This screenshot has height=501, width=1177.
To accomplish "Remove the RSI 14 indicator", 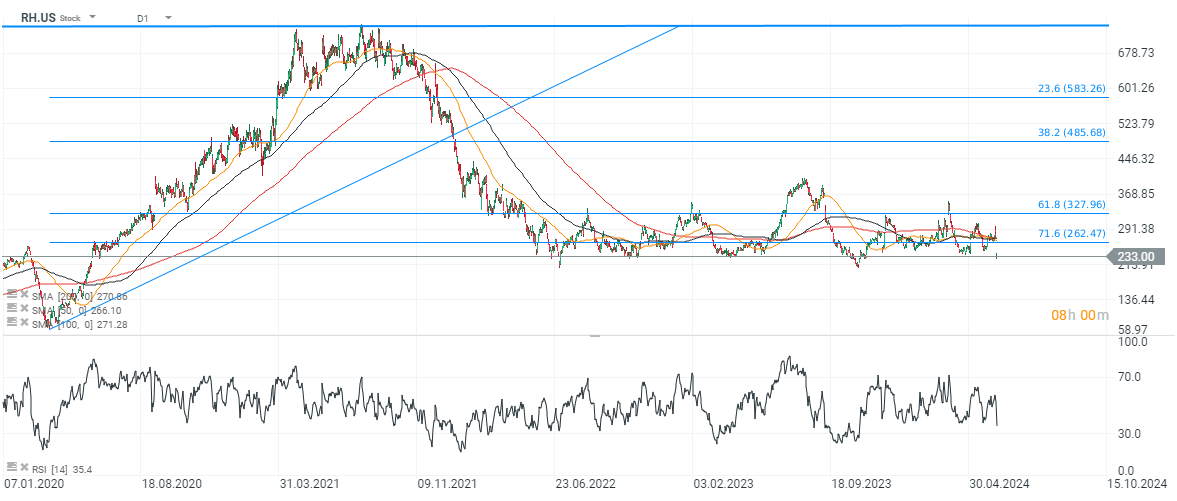I will click(x=23, y=467).
